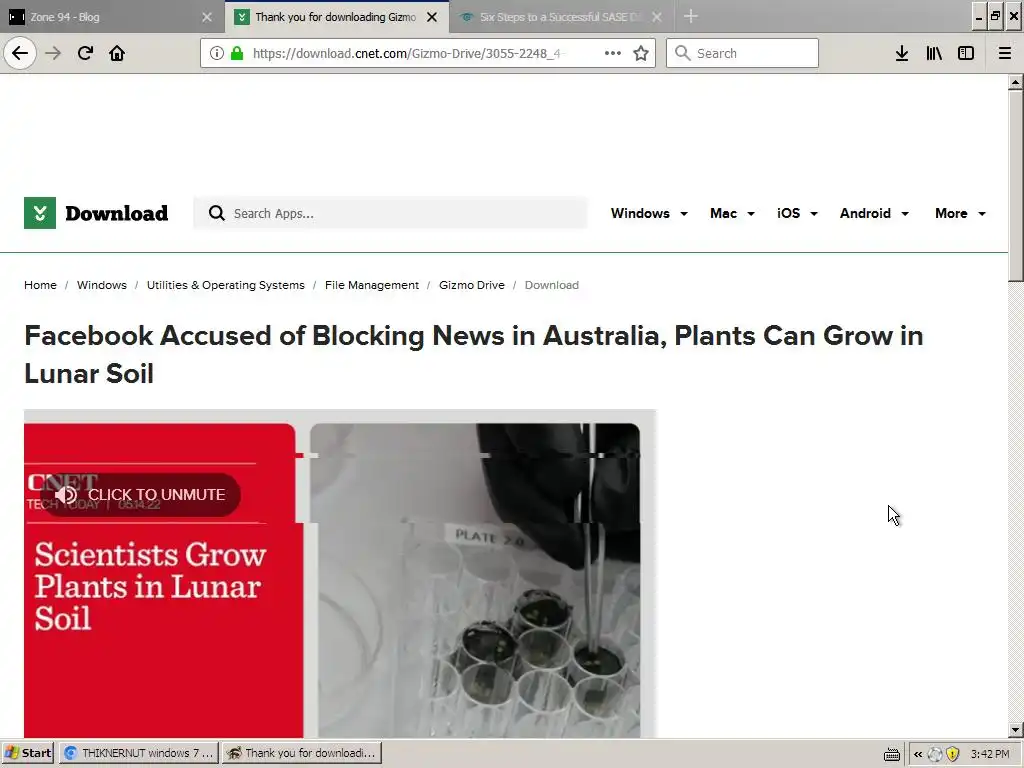1024x768 pixels.
Task: Reload the current page
Action: [x=85, y=53]
